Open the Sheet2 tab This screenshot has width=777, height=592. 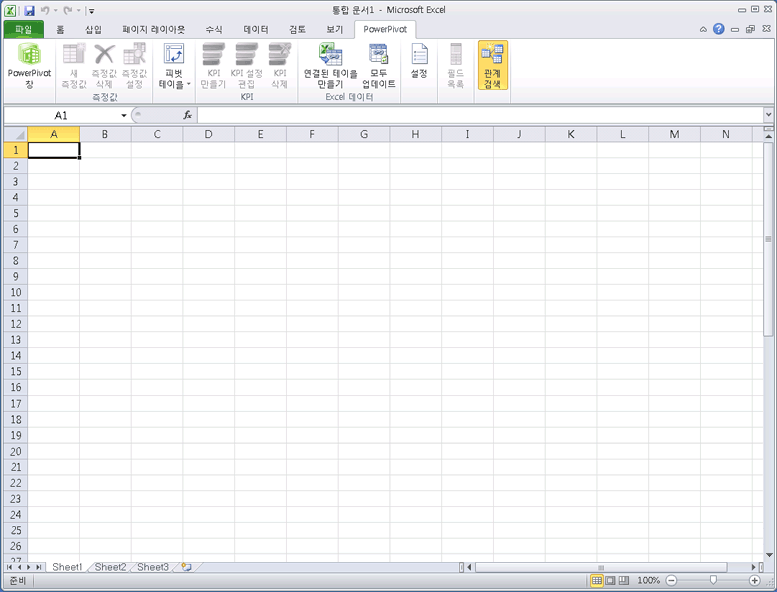tap(110, 567)
